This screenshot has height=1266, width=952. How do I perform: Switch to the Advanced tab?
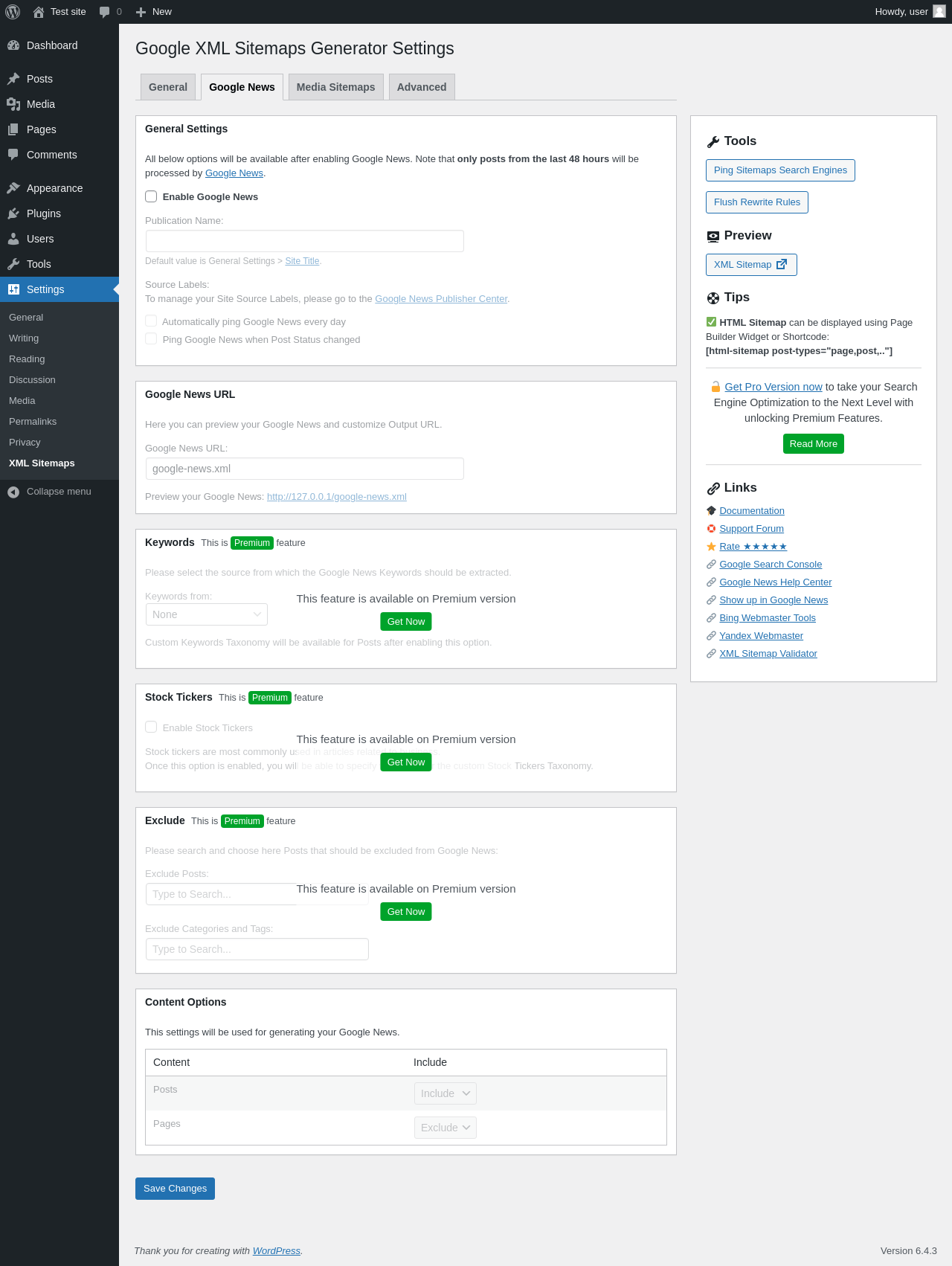click(422, 87)
